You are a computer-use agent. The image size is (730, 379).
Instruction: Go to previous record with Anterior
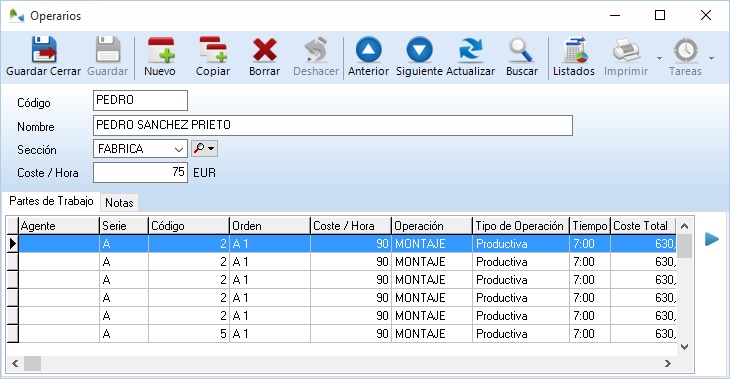pos(369,50)
